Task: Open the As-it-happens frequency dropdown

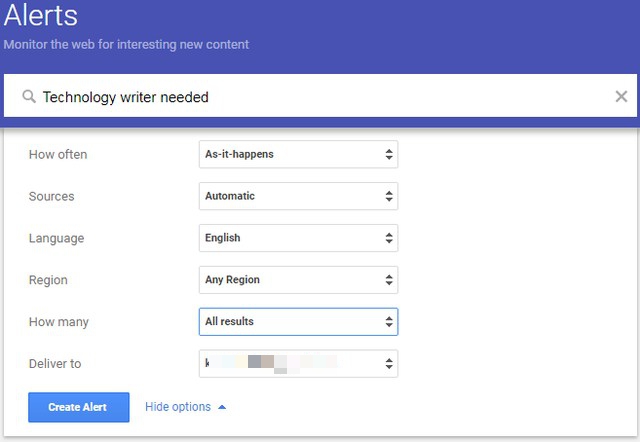Action: coord(298,154)
